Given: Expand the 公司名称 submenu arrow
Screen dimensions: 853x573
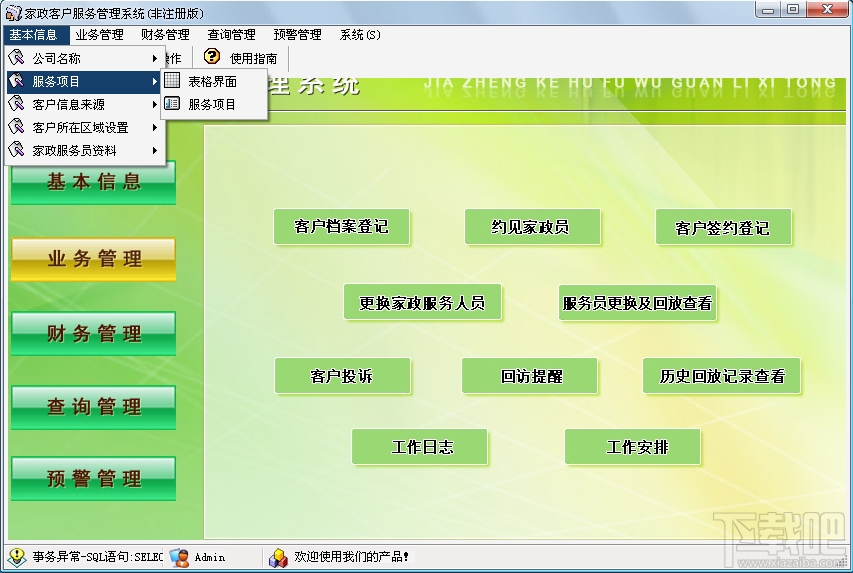Looking at the screenshot, I should click(x=155, y=58).
